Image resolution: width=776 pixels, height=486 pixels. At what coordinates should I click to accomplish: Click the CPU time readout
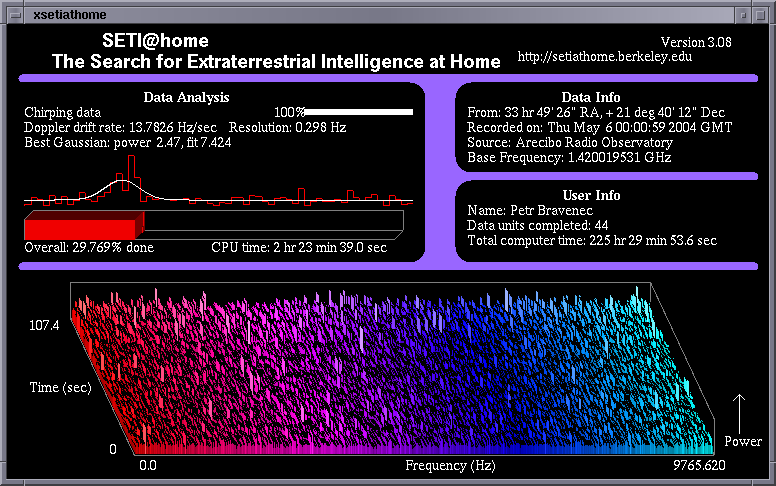[x=299, y=247]
